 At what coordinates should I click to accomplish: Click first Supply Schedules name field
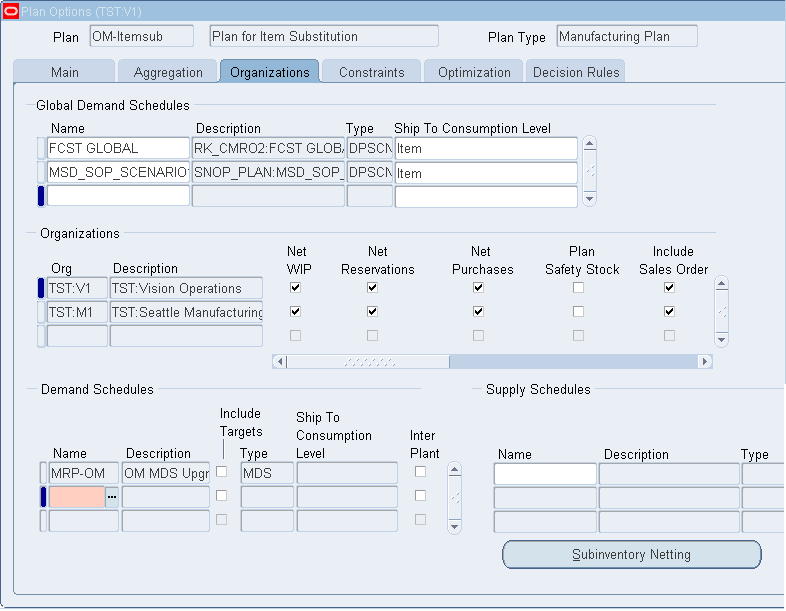coord(545,474)
